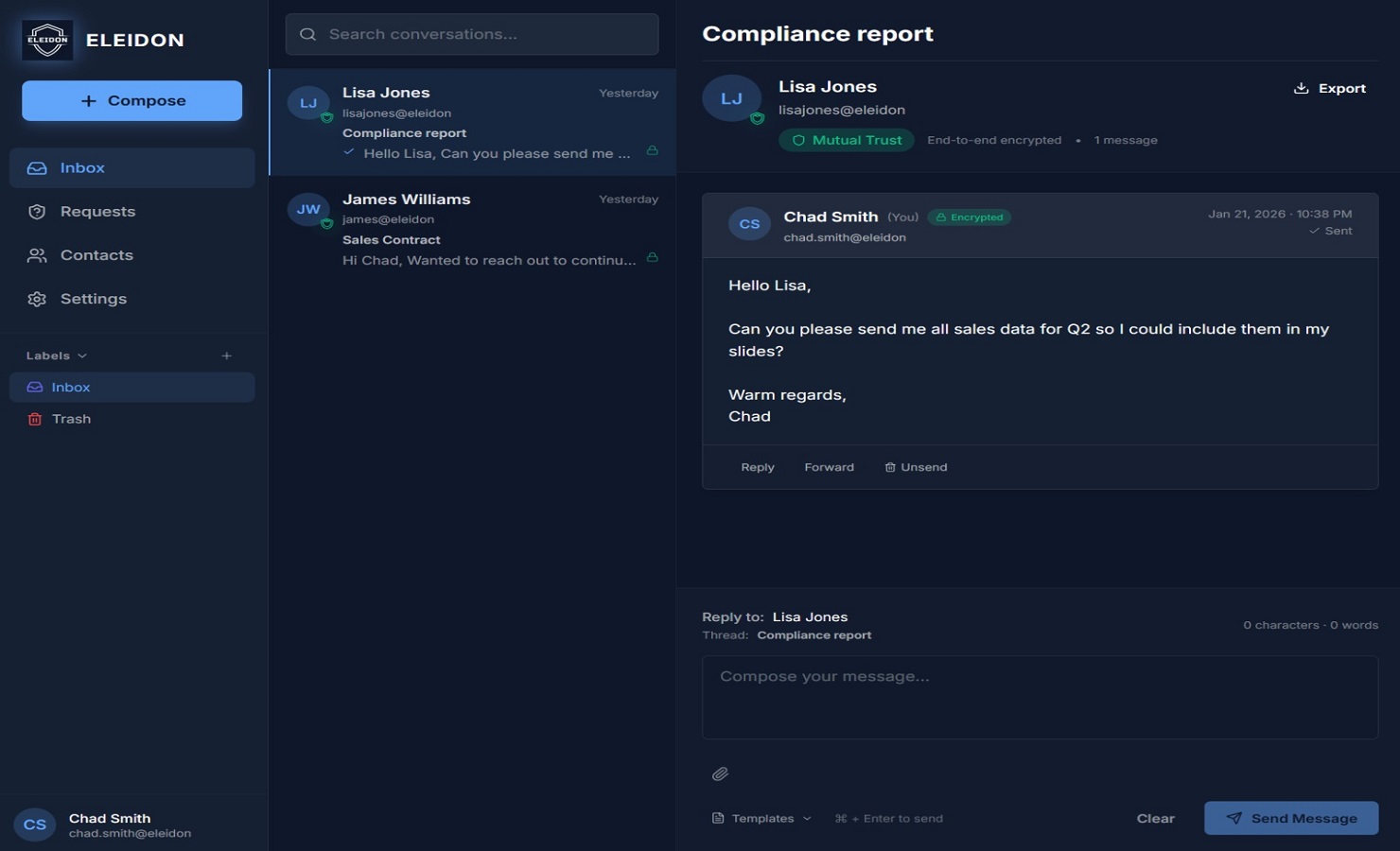
Task: Clear the drafted reply text
Action: [x=1155, y=818]
